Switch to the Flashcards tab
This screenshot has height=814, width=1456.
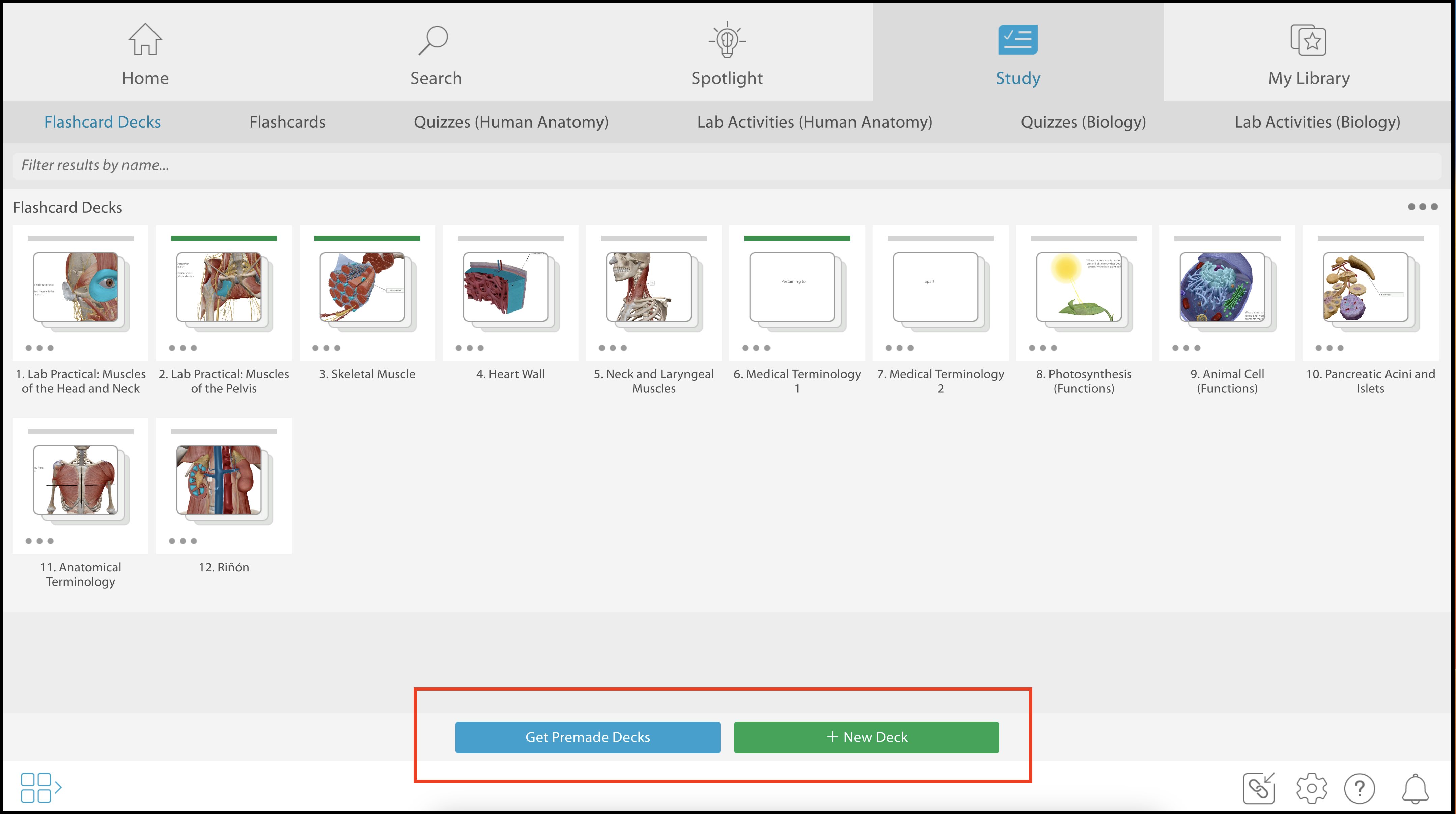[x=287, y=122]
